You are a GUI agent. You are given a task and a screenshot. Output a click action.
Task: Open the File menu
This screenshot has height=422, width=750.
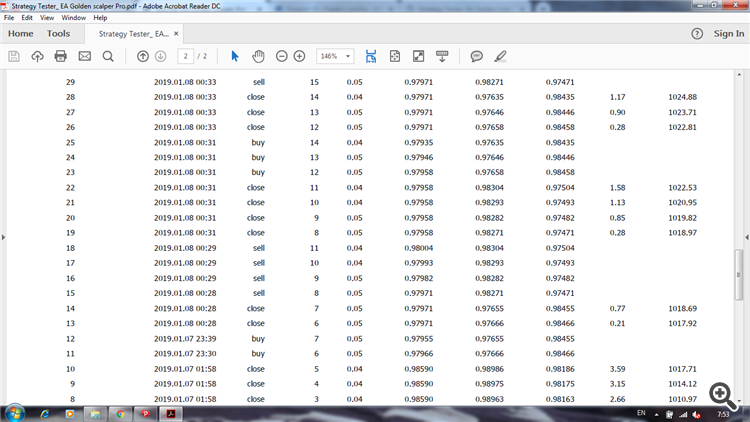point(9,18)
